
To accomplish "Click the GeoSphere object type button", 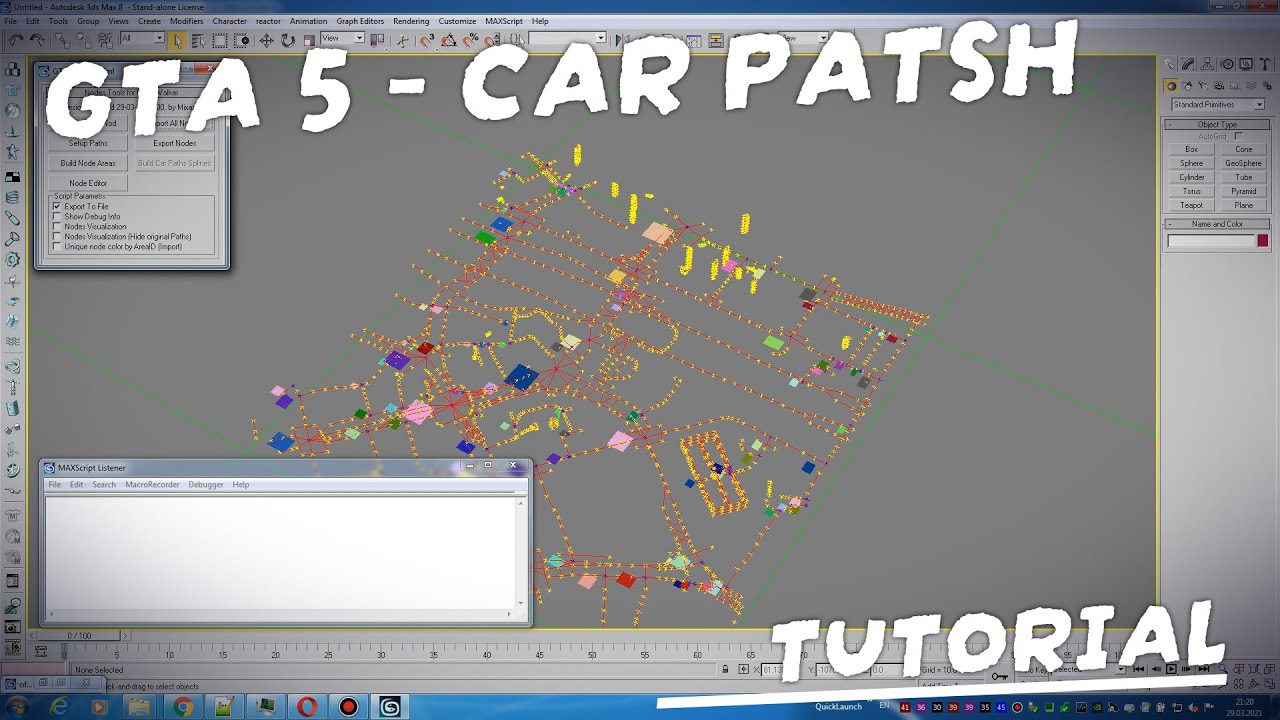I will click(x=1243, y=163).
